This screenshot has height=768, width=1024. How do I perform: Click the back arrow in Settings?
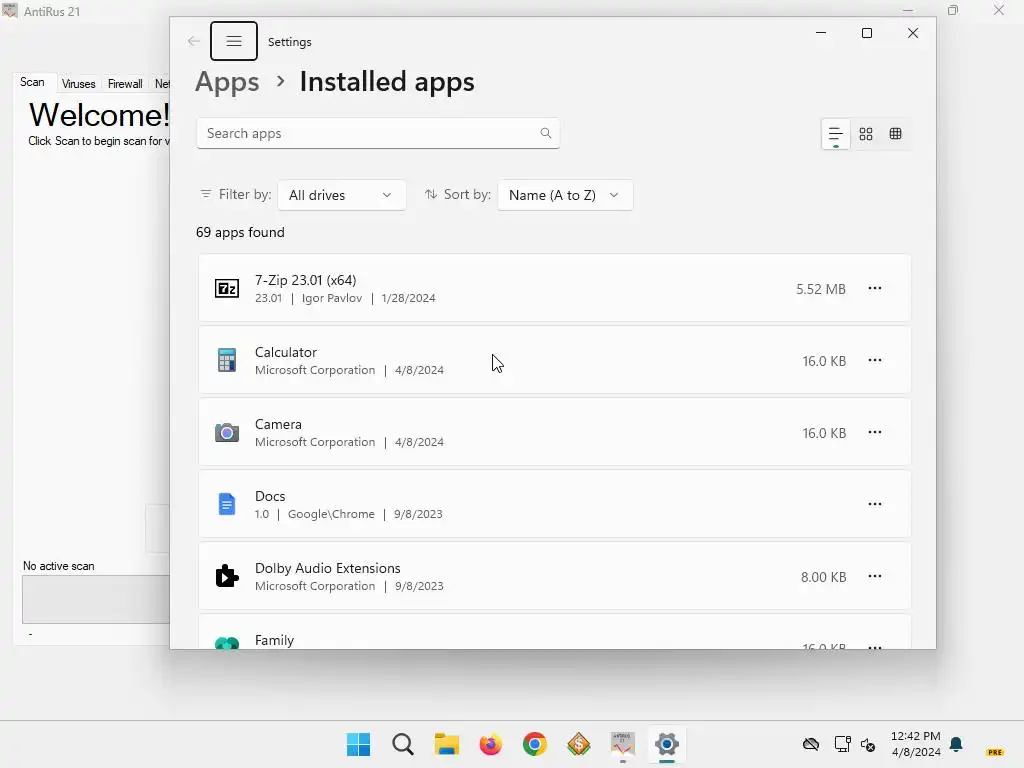pos(193,41)
